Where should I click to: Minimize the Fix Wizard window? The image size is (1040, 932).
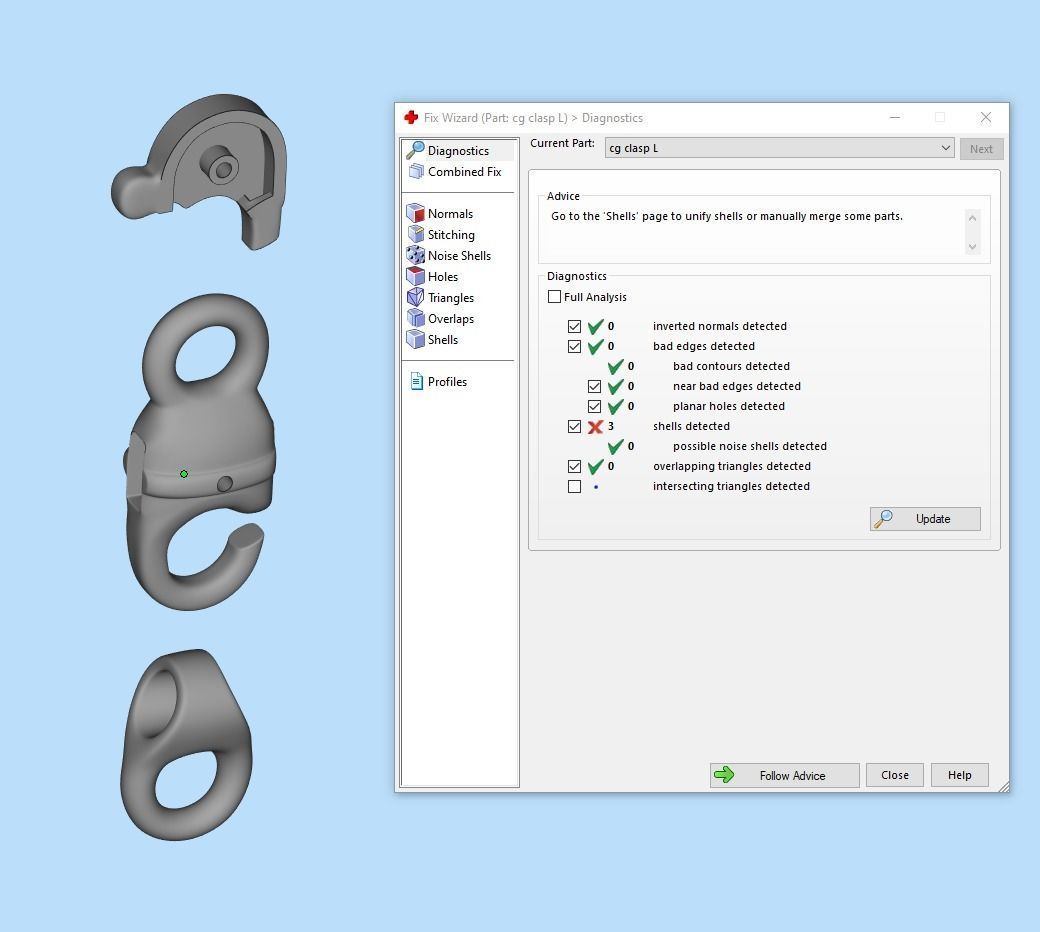895,117
